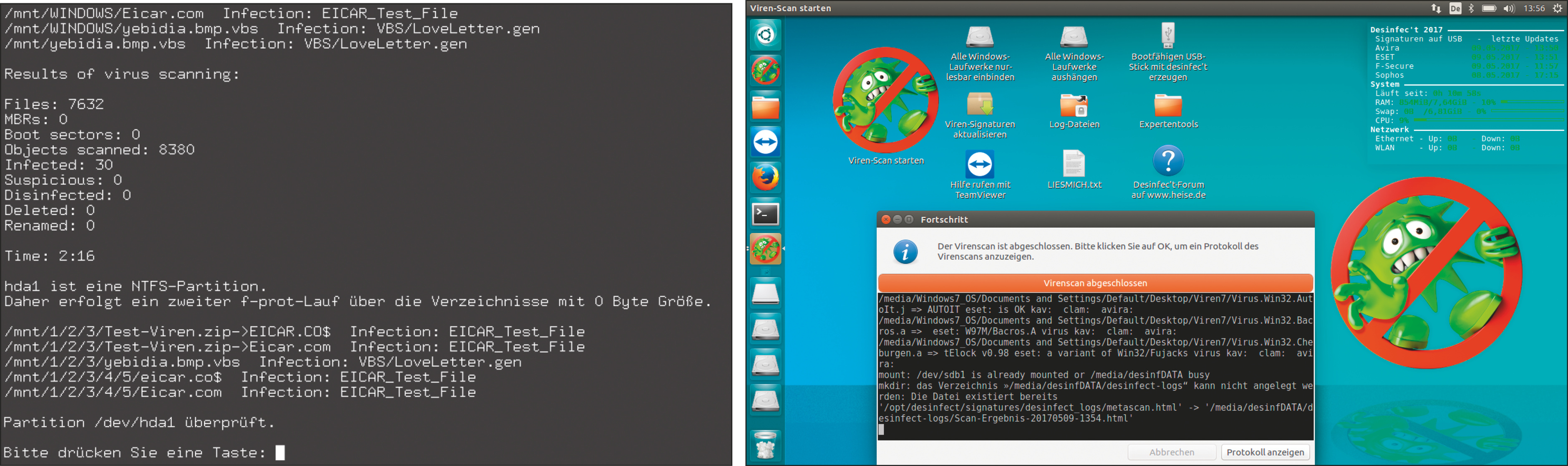Open the Ubuntu Dash launcher icon
1568x466 pixels.
765,35
